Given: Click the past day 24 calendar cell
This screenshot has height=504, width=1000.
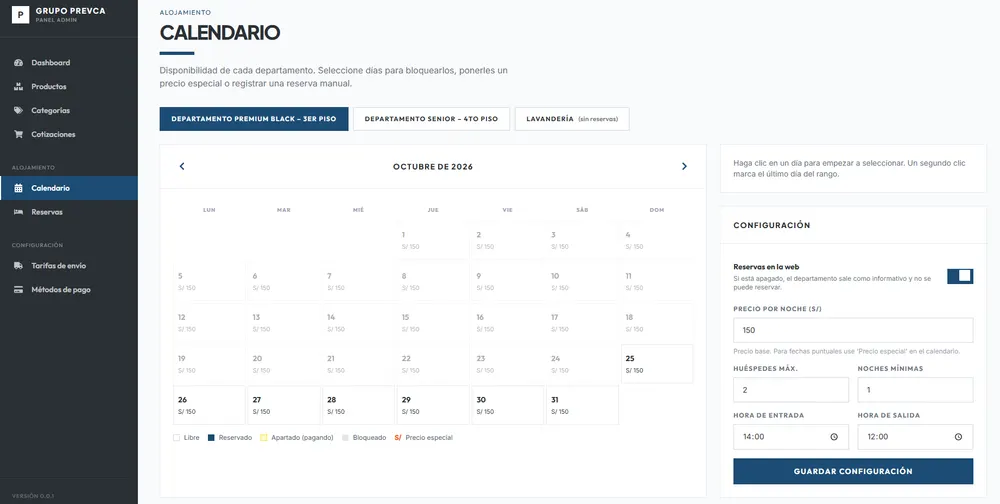Looking at the screenshot, I should pyautogui.click(x=582, y=364).
